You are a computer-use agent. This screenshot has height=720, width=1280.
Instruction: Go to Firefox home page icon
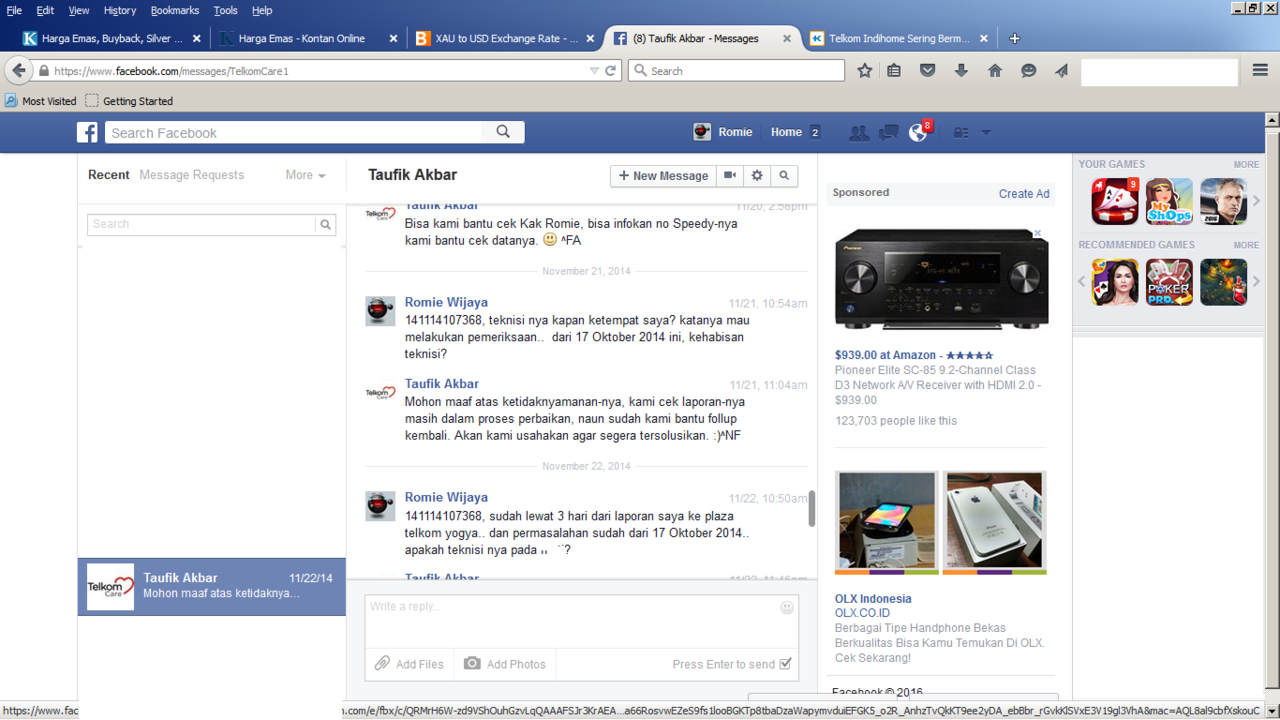[995, 71]
